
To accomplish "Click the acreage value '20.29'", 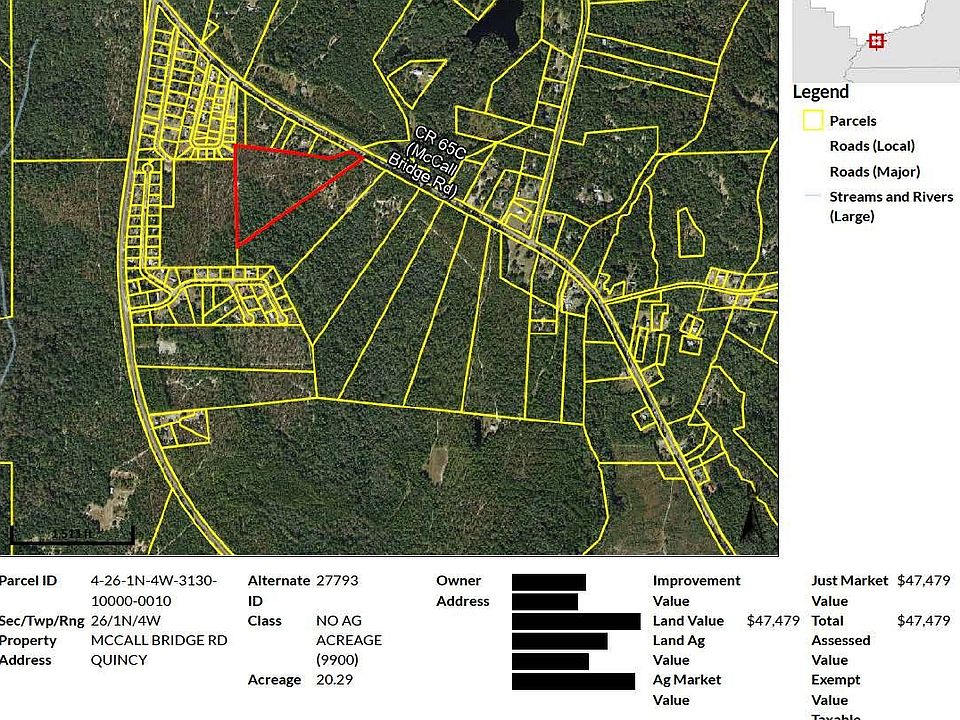I will (335, 680).
